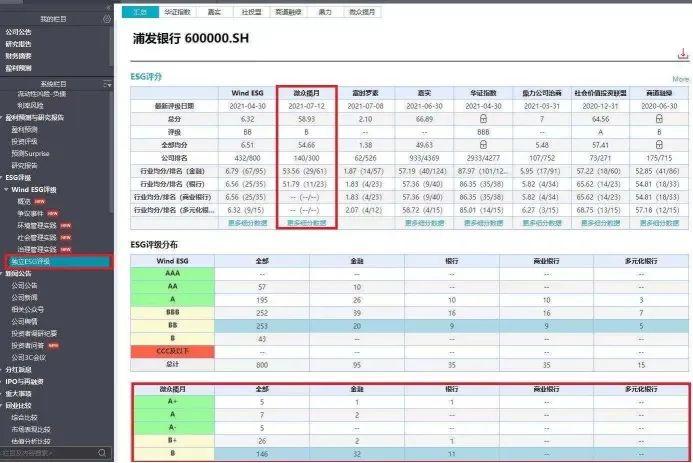Viewport: 693px width, 463px height.
Task: Open the 系统栏目 dropdown menu arrow
Action: [107, 84]
